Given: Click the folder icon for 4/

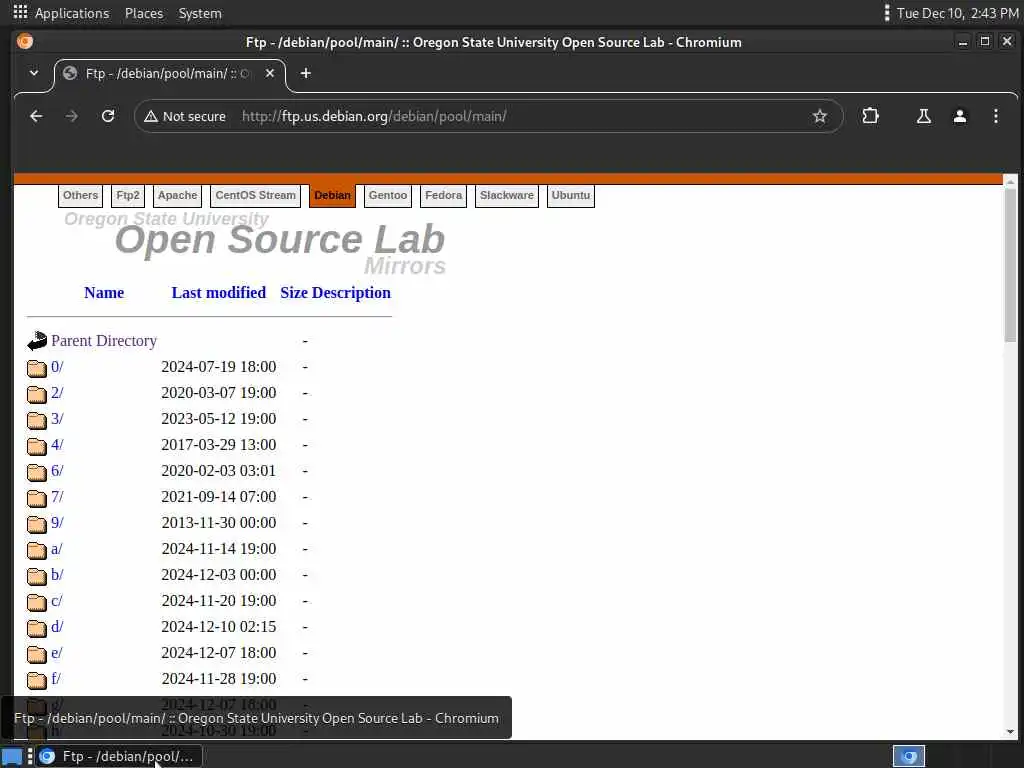Looking at the screenshot, I should 37,446.
